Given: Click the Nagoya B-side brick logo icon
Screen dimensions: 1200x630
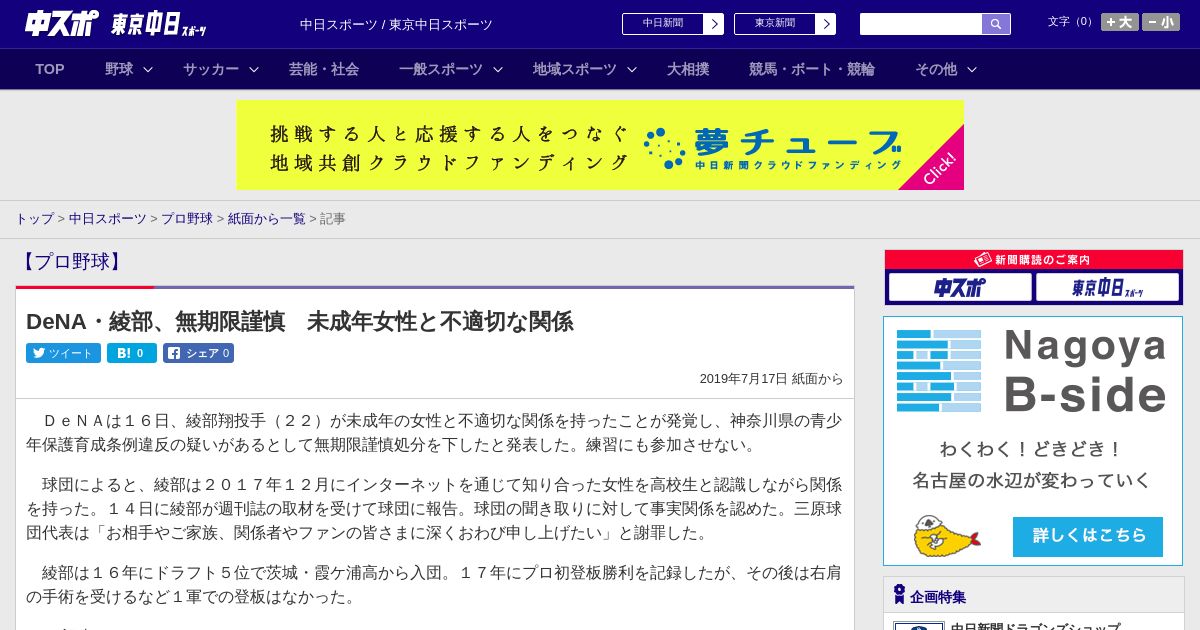Looking at the screenshot, I should [x=939, y=371].
